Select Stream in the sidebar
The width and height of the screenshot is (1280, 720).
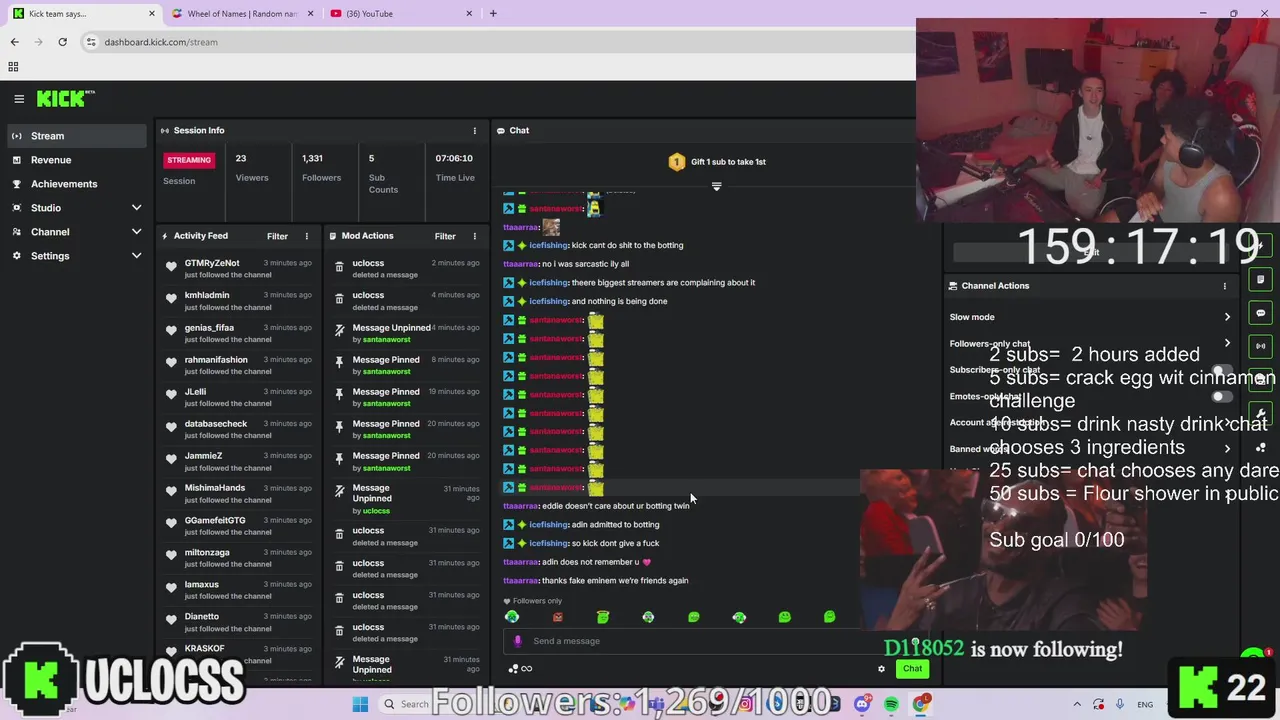[x=75, y=136]
